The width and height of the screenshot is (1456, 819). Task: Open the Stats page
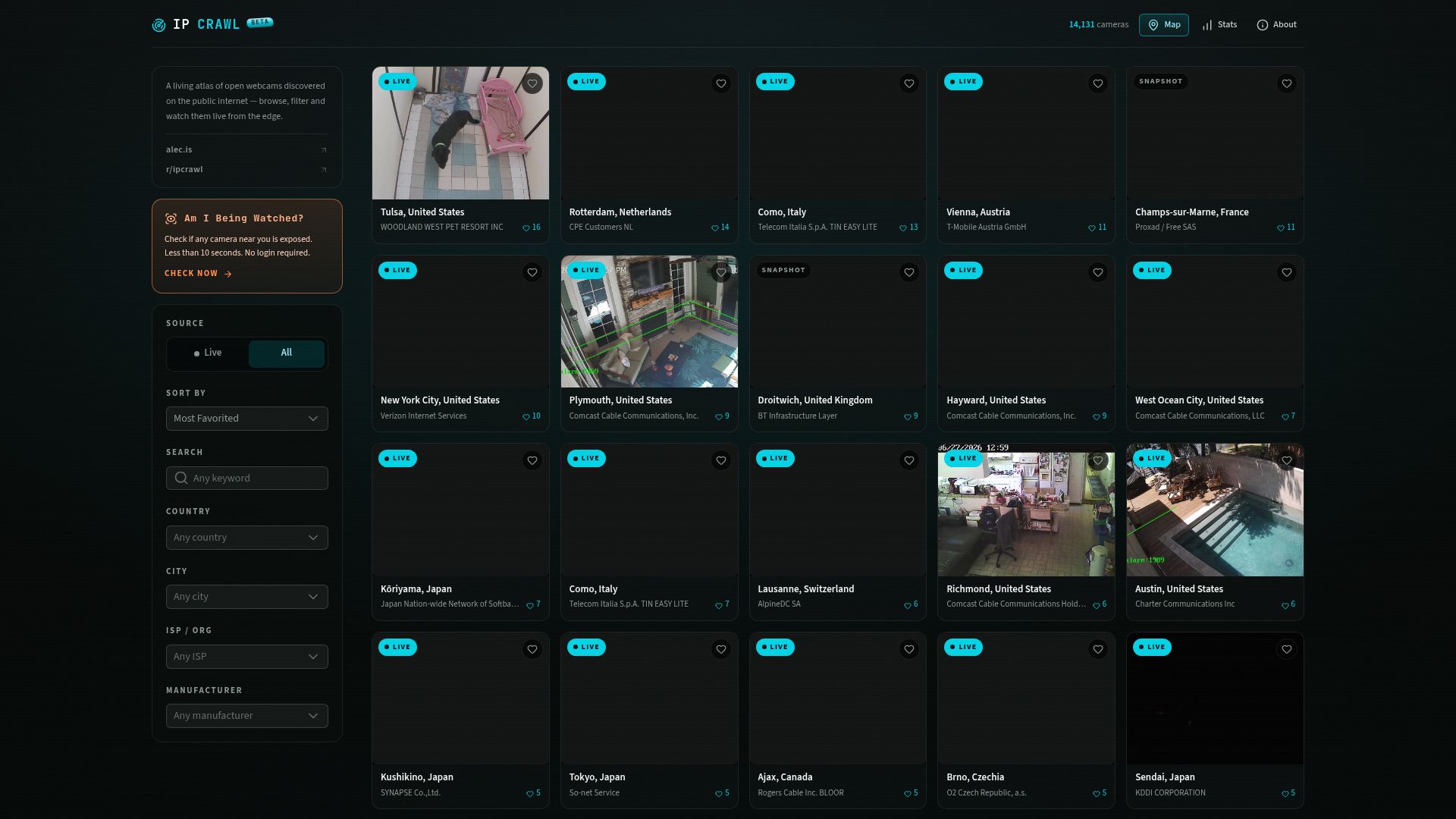click(1219, 25)
